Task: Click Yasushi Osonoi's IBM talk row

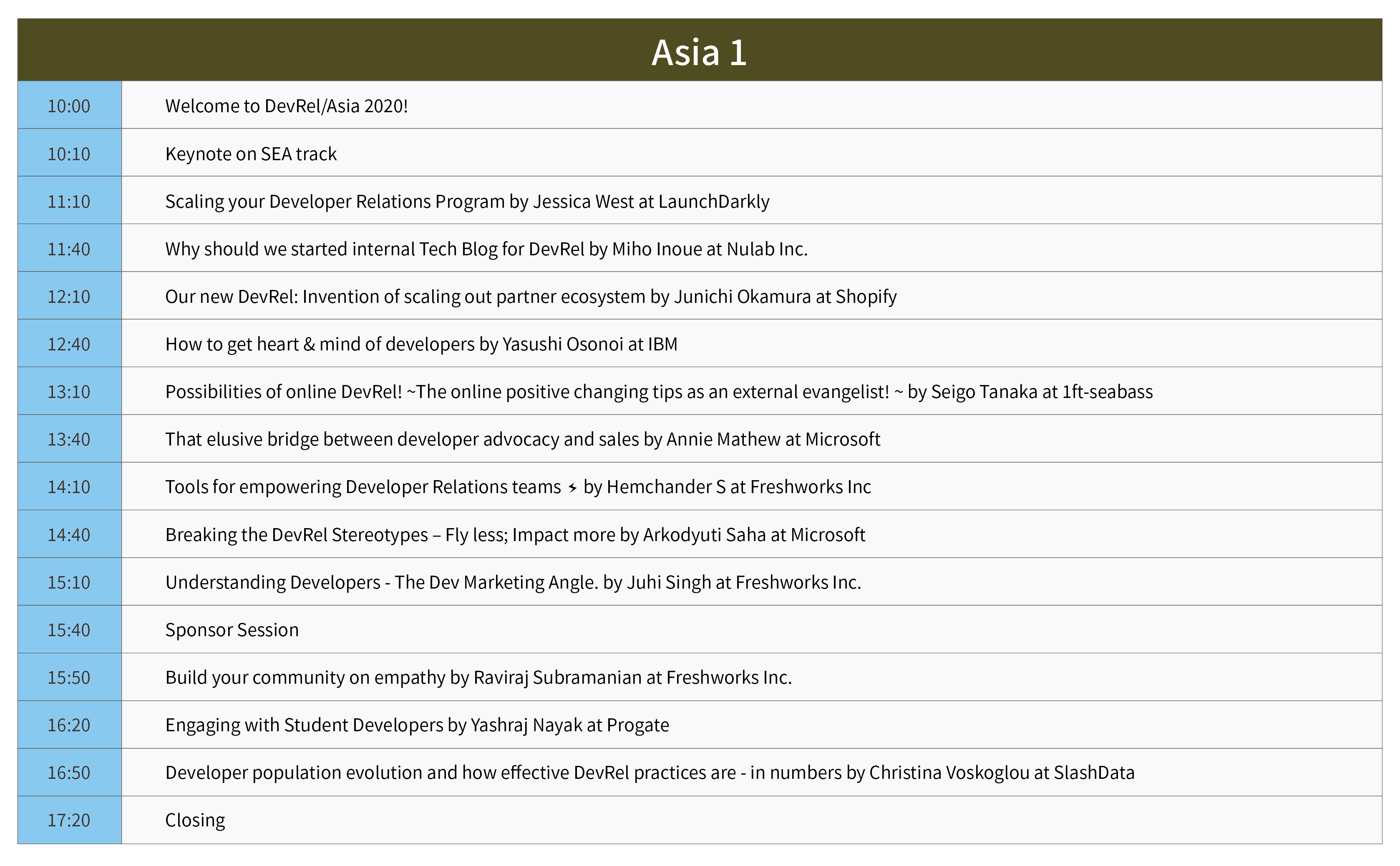Action: point(421,344)
